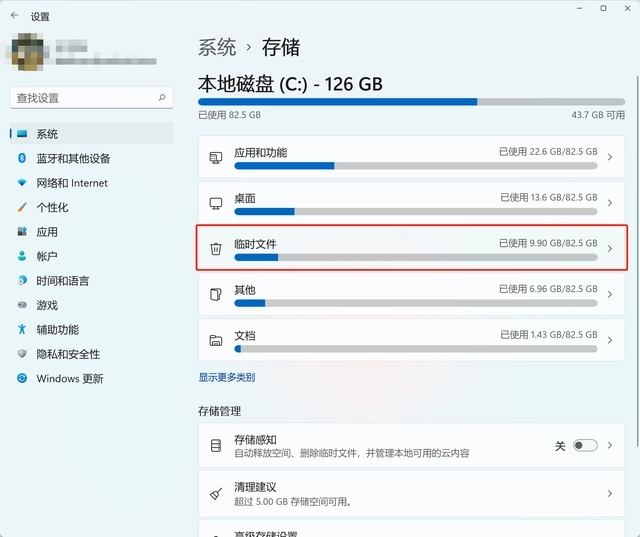Click the 其他 usage progress bar
The height and width of the screenshot is (537, 640).
click(416, 303)
